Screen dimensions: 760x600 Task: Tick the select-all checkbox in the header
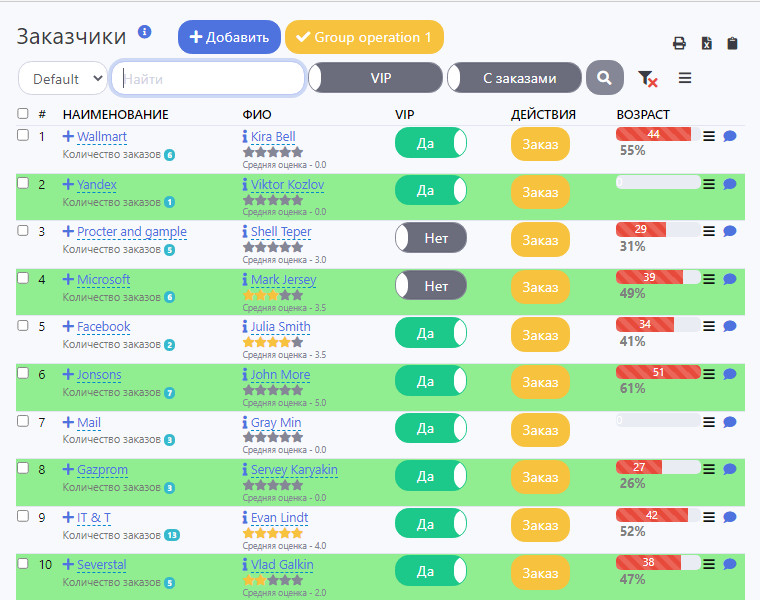tap(23, 113)
